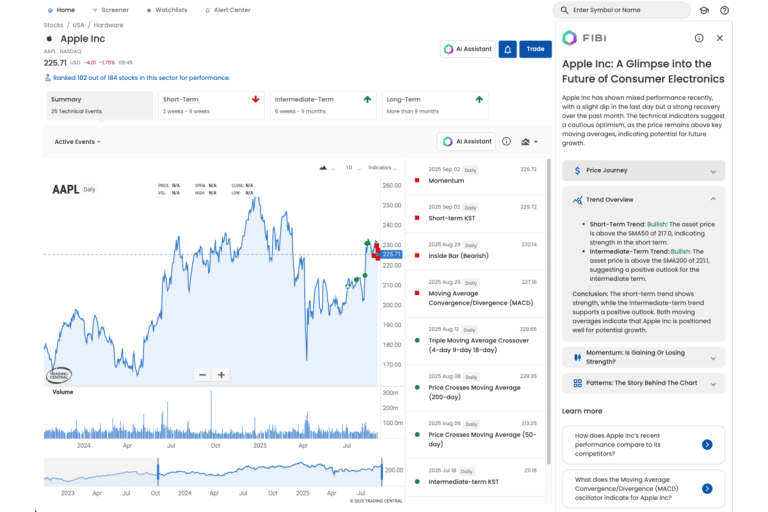The height and width of the screenshot is (512, 768).
Task: Click the Trend Overview chart icon
Action: [x=577, y=200]
